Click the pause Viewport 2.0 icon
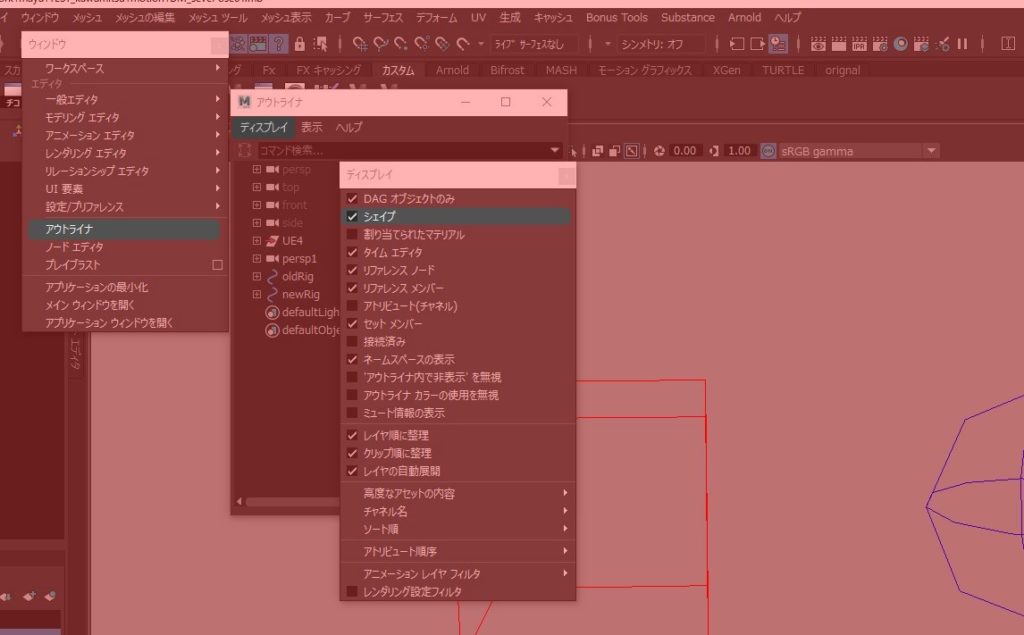The height and width of the screenshot is (635, 1024). tap(962, 44)
